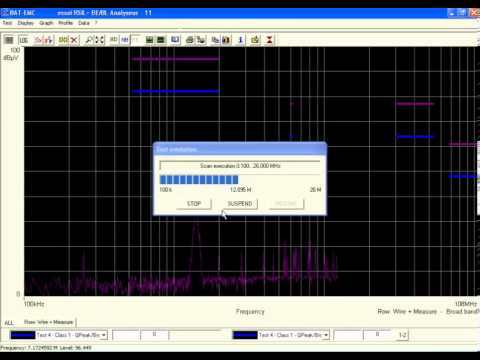Select the Row Wire + Measure tab
This screenshot has width=480, height=360.
tap(49, 322)
